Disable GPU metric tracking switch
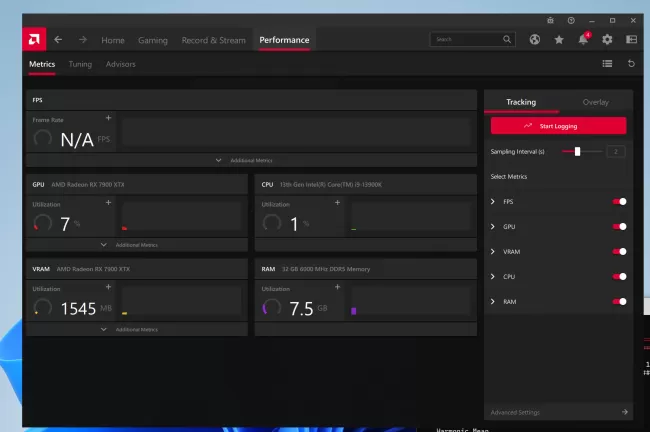The image size is (650, 432). (619, 227)
